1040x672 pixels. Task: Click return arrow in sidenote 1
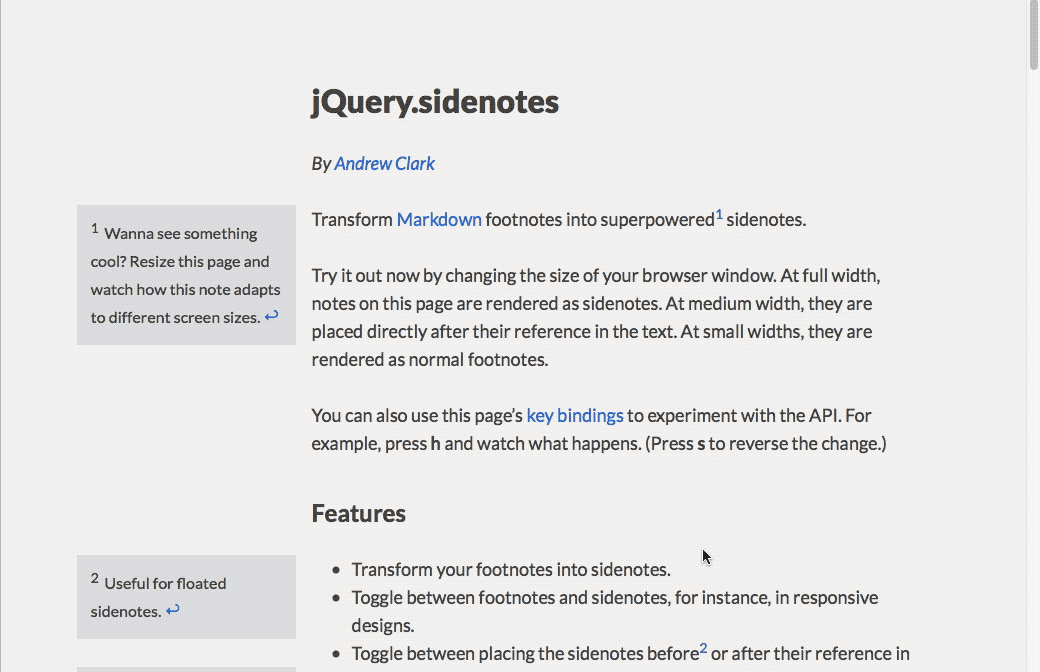[271, 316]
